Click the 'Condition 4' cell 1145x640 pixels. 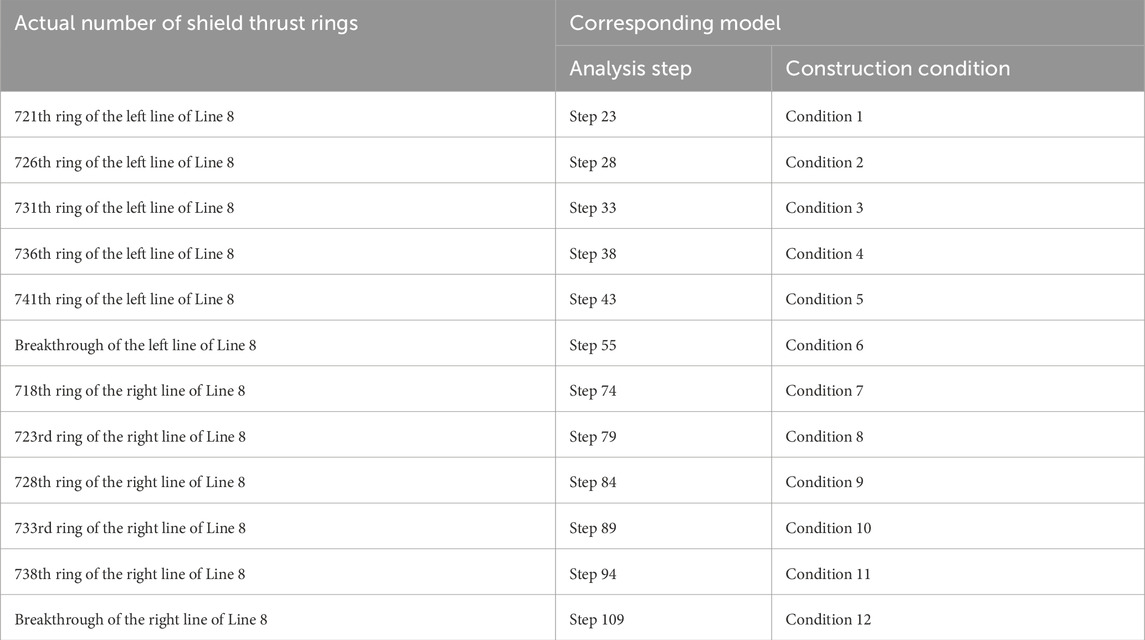pos(958,252)
